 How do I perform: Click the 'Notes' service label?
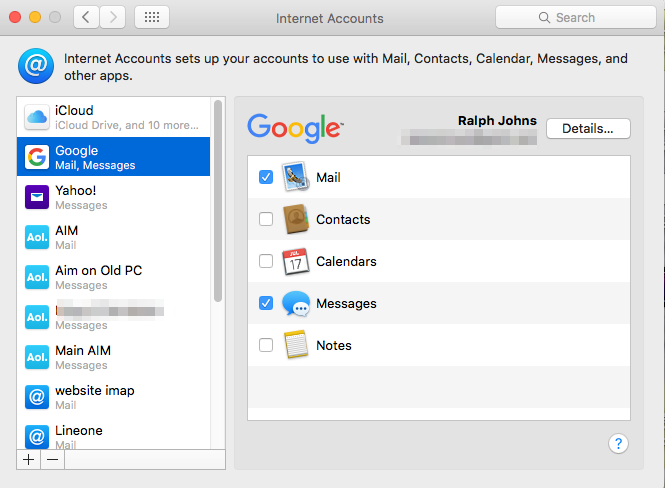click(334, 346)
